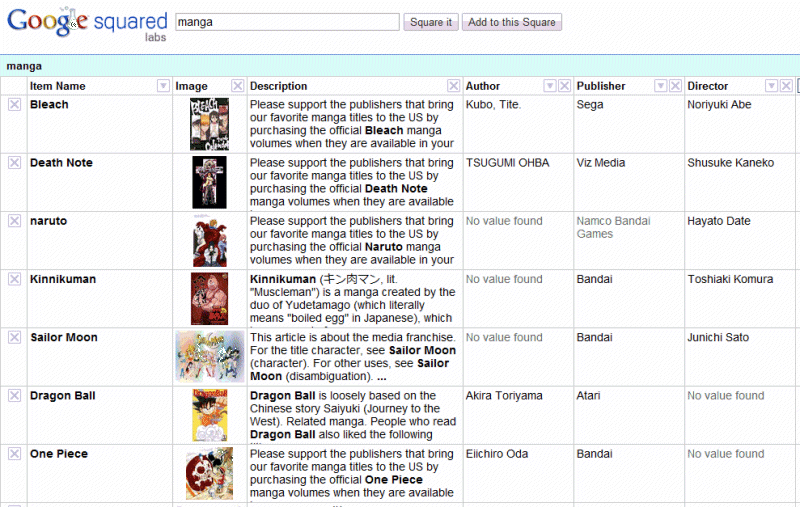The height and width of the screenshot is (507, 800).
Task: Remove the Bleach row with its X
Action: (x=14, y=105)
